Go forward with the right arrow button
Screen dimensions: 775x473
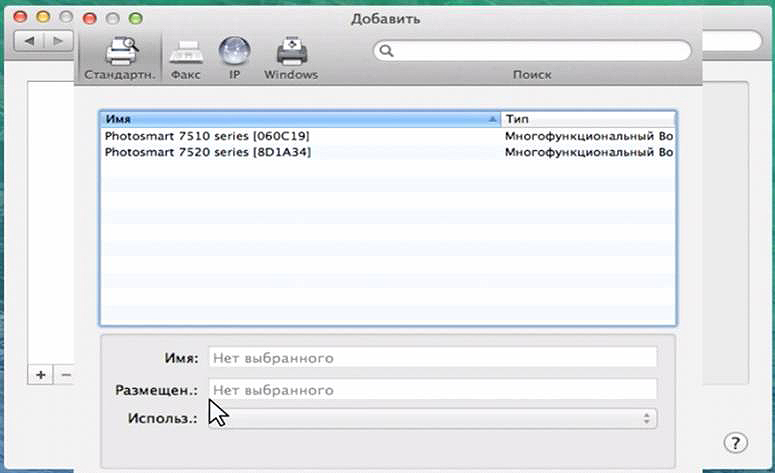[59, 41]
